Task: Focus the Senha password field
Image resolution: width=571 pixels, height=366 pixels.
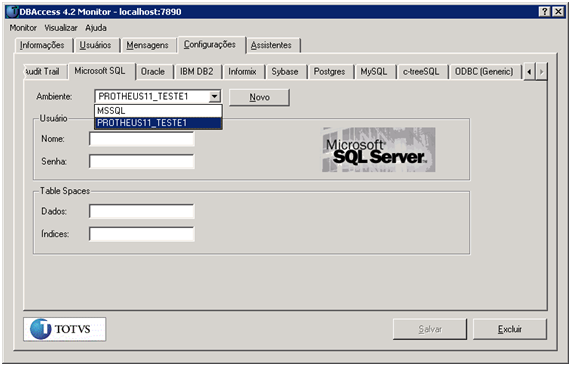Action: coord(142,161)
